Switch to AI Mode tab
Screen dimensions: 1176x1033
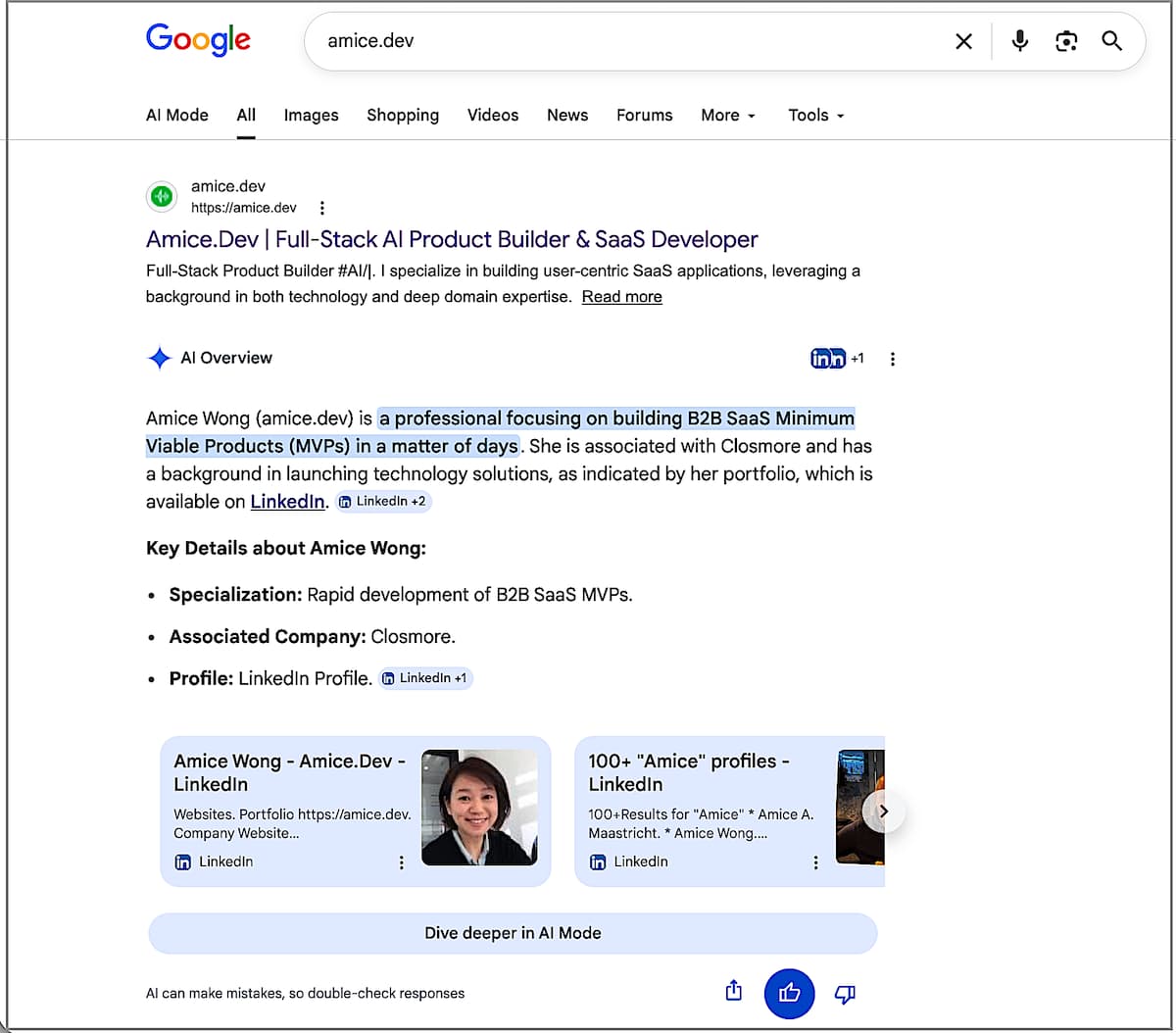(177, 116)
